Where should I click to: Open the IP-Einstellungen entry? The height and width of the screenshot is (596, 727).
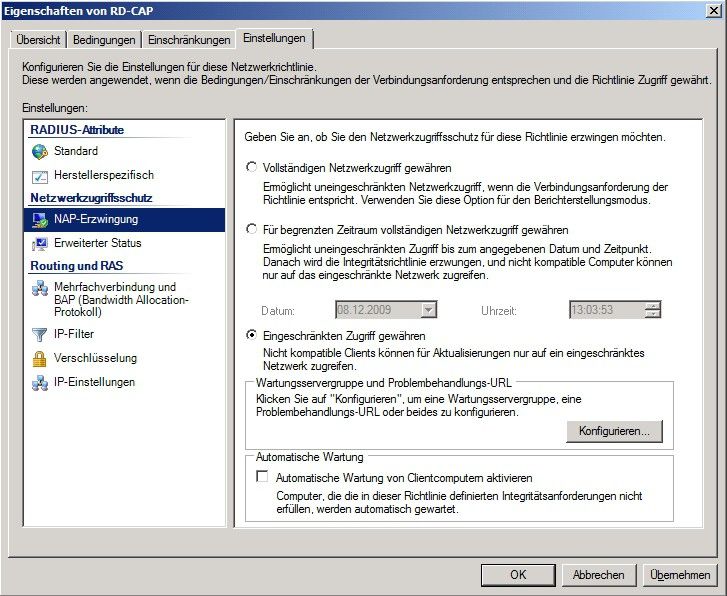point(124,382)
